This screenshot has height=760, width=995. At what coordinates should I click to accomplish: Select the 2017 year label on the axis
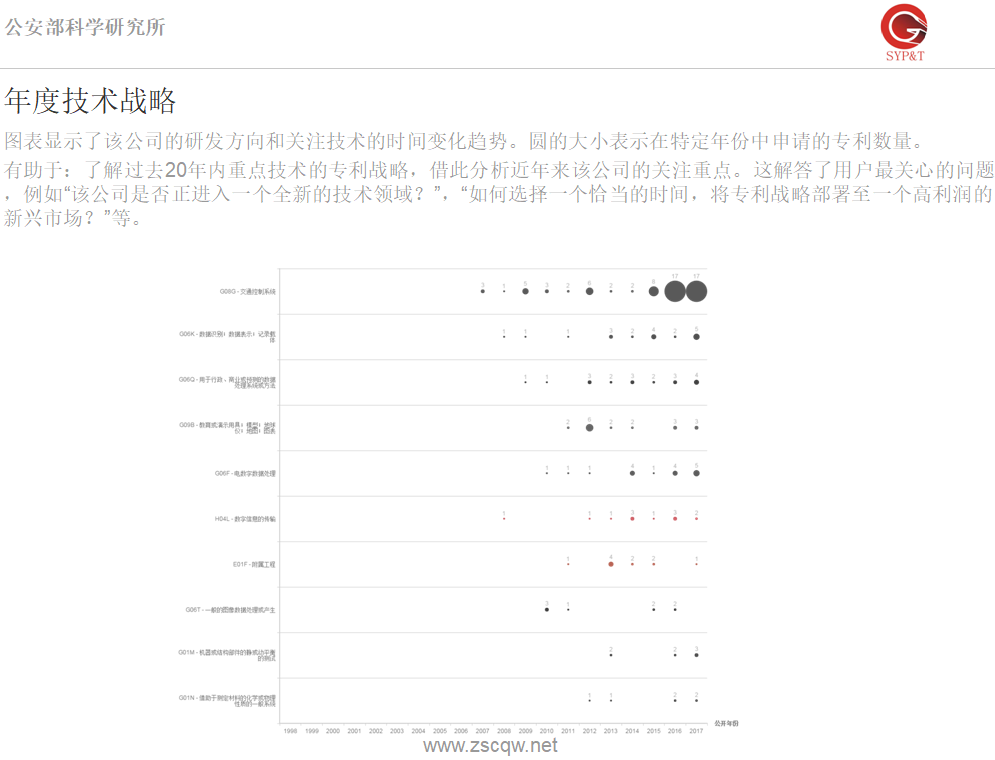[x=695, y=730]
